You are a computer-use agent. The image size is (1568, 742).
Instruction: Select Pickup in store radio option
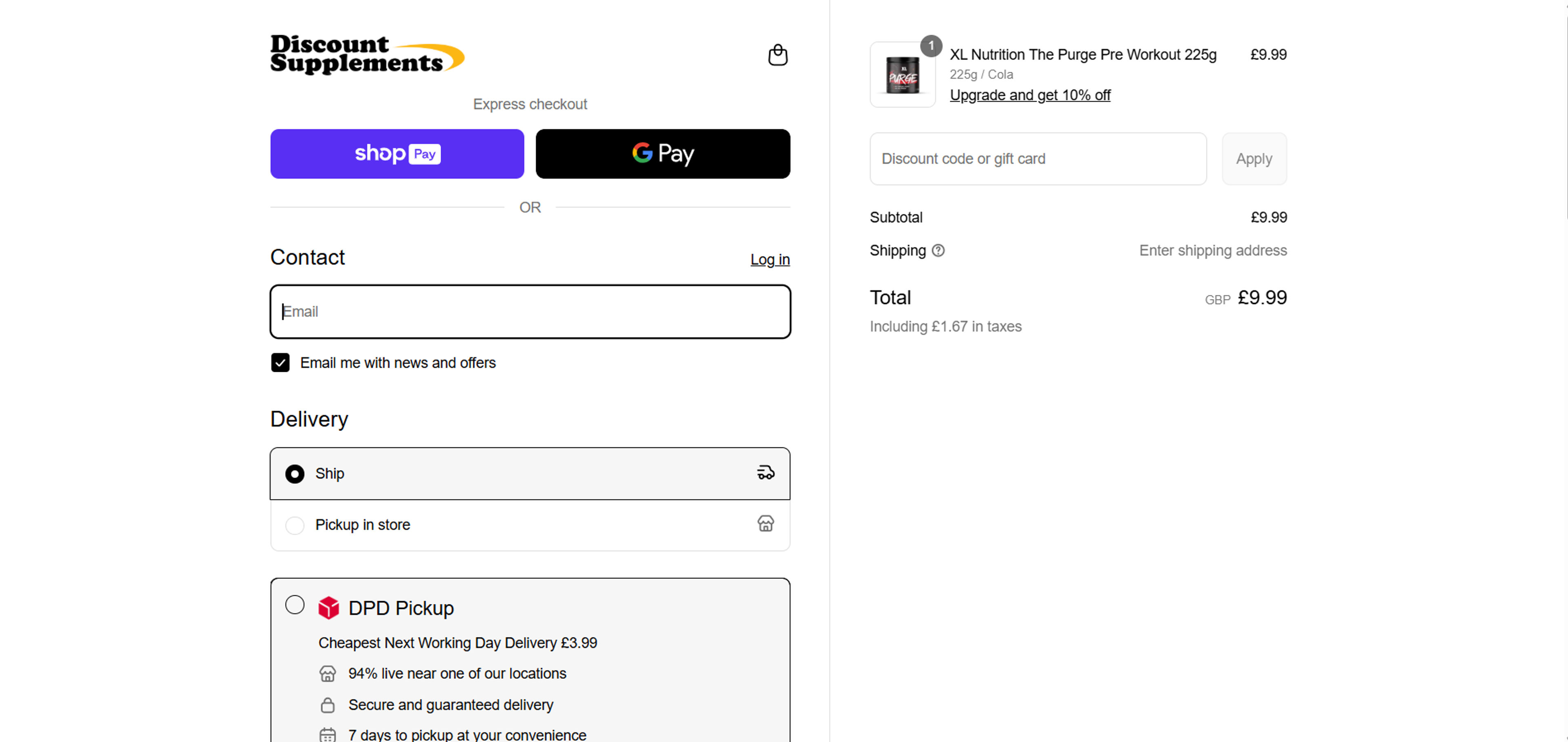point(294,525)
